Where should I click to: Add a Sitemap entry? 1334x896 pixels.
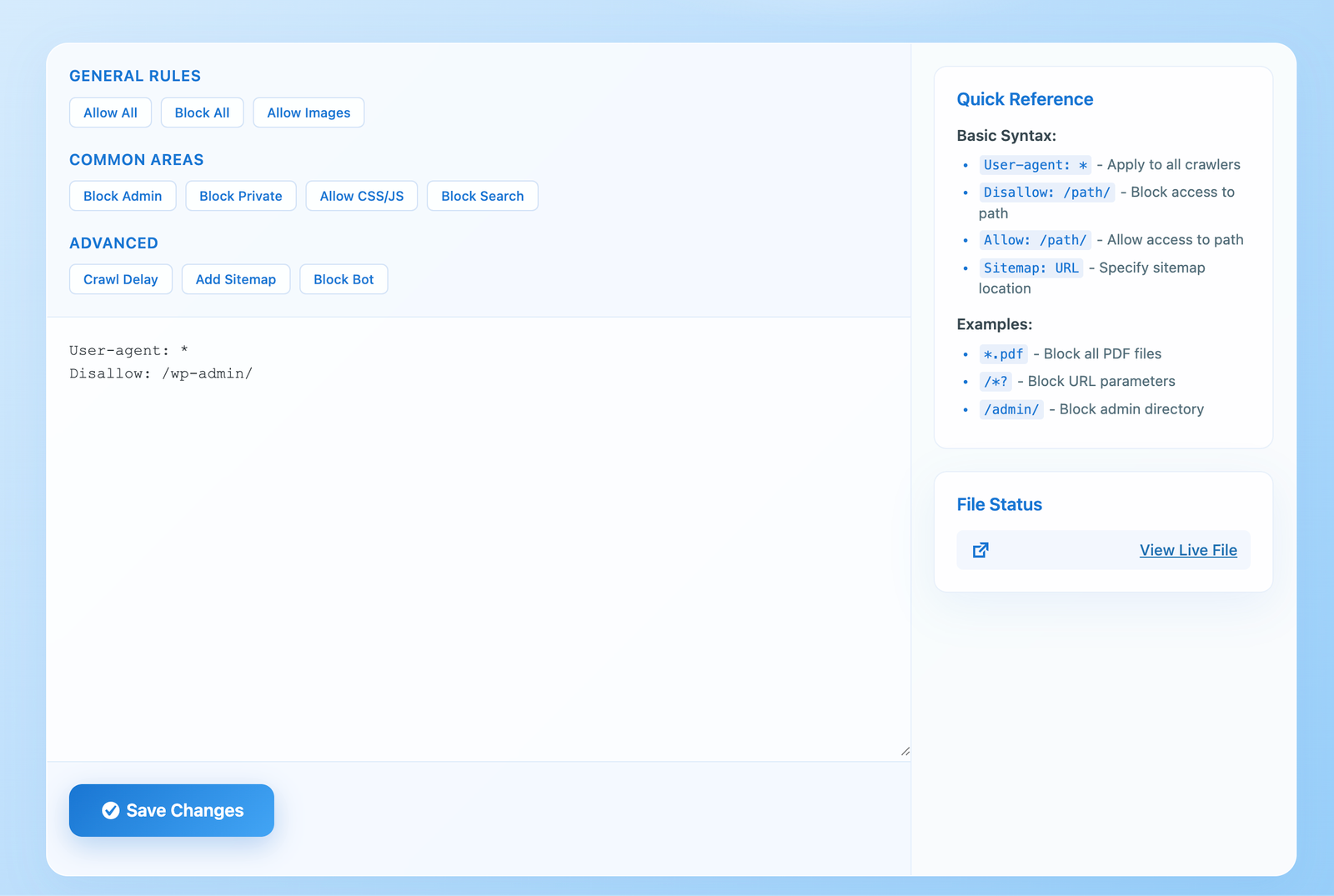coord(236,279)
